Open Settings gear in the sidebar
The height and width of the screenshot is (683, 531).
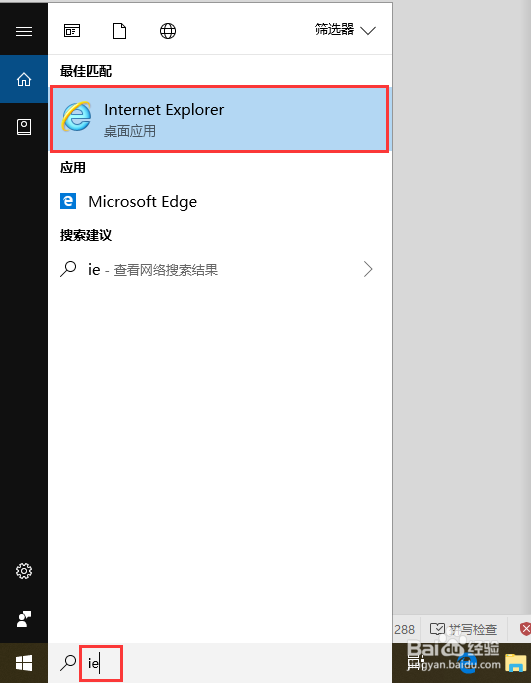tap(24, 571)
